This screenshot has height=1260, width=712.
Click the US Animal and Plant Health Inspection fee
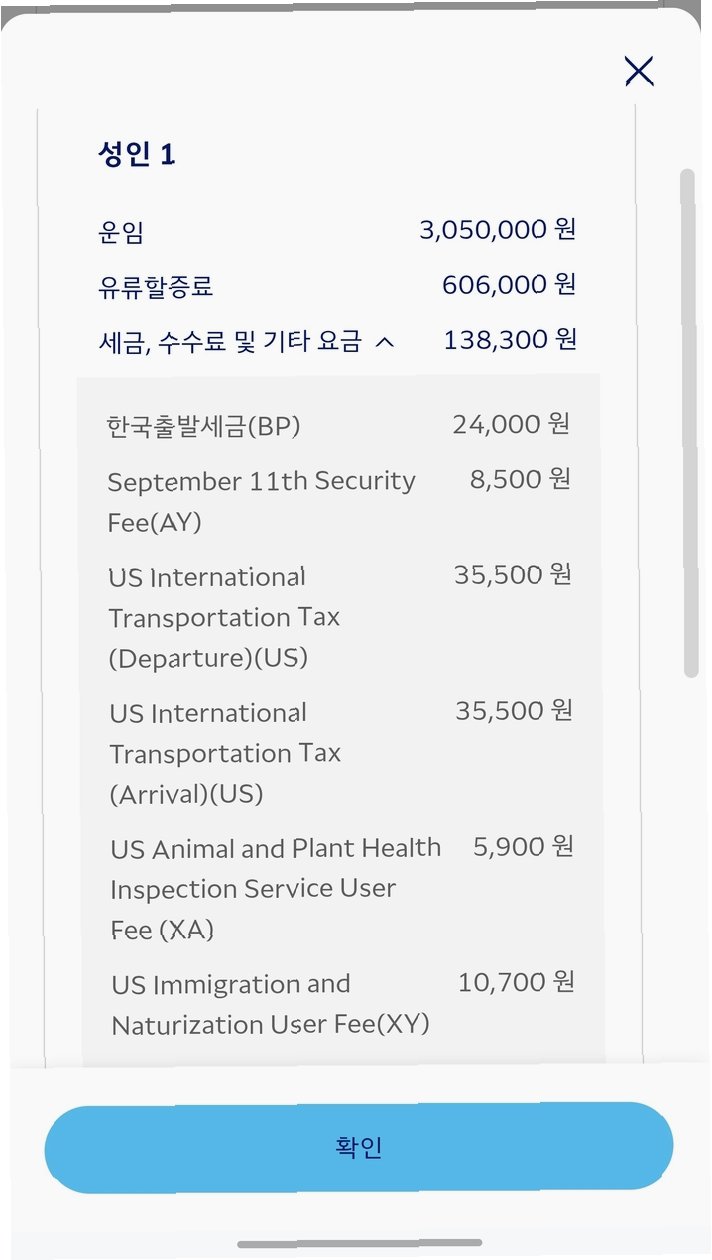[276, 889]
